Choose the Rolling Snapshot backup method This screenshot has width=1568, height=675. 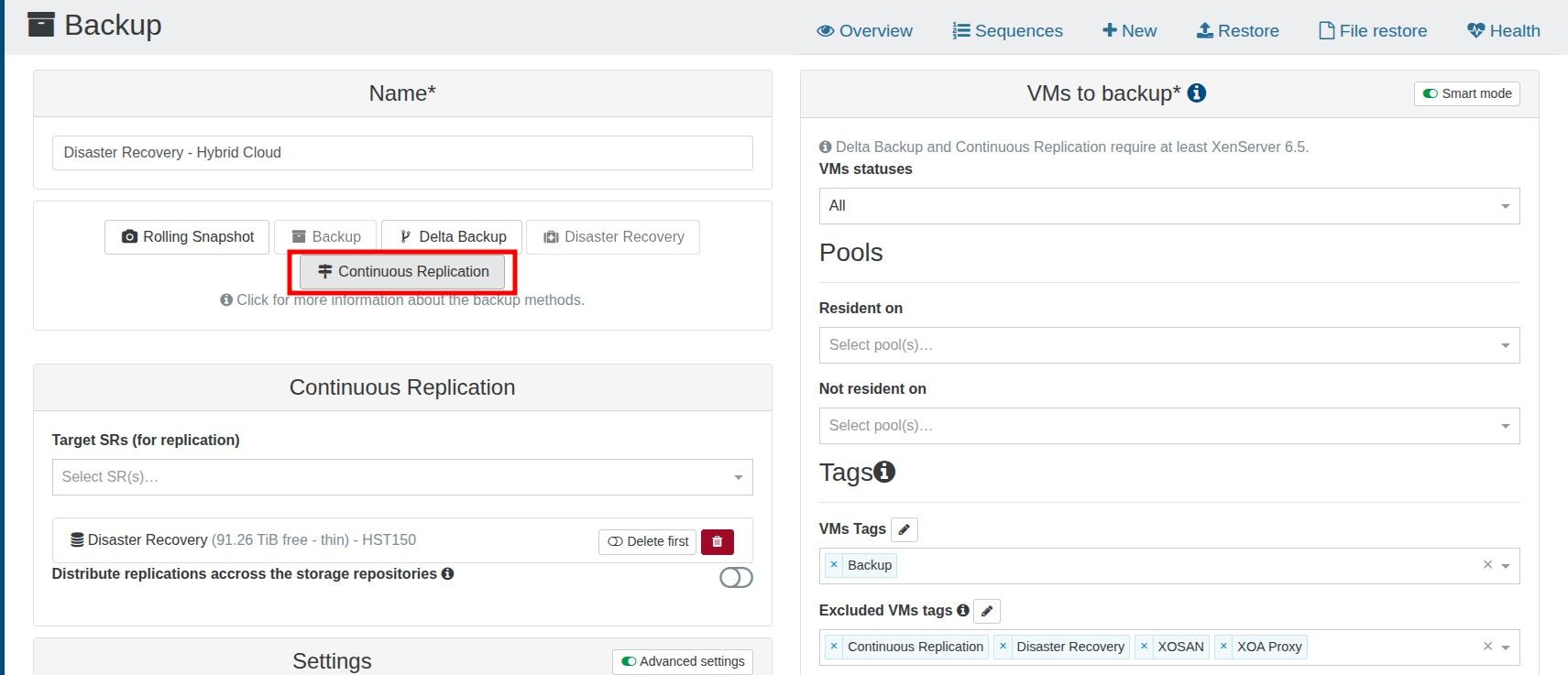(x=187, y=237)
